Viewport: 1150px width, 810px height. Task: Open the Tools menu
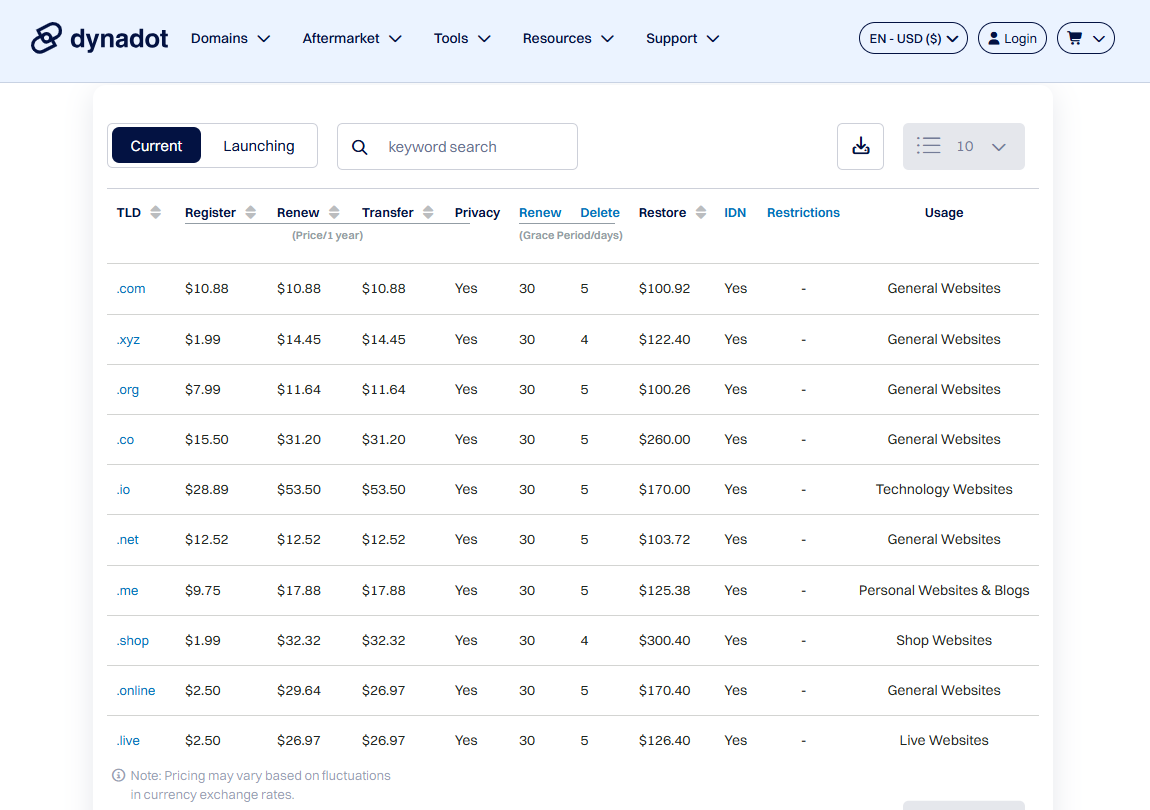click(x=462, y=38)
